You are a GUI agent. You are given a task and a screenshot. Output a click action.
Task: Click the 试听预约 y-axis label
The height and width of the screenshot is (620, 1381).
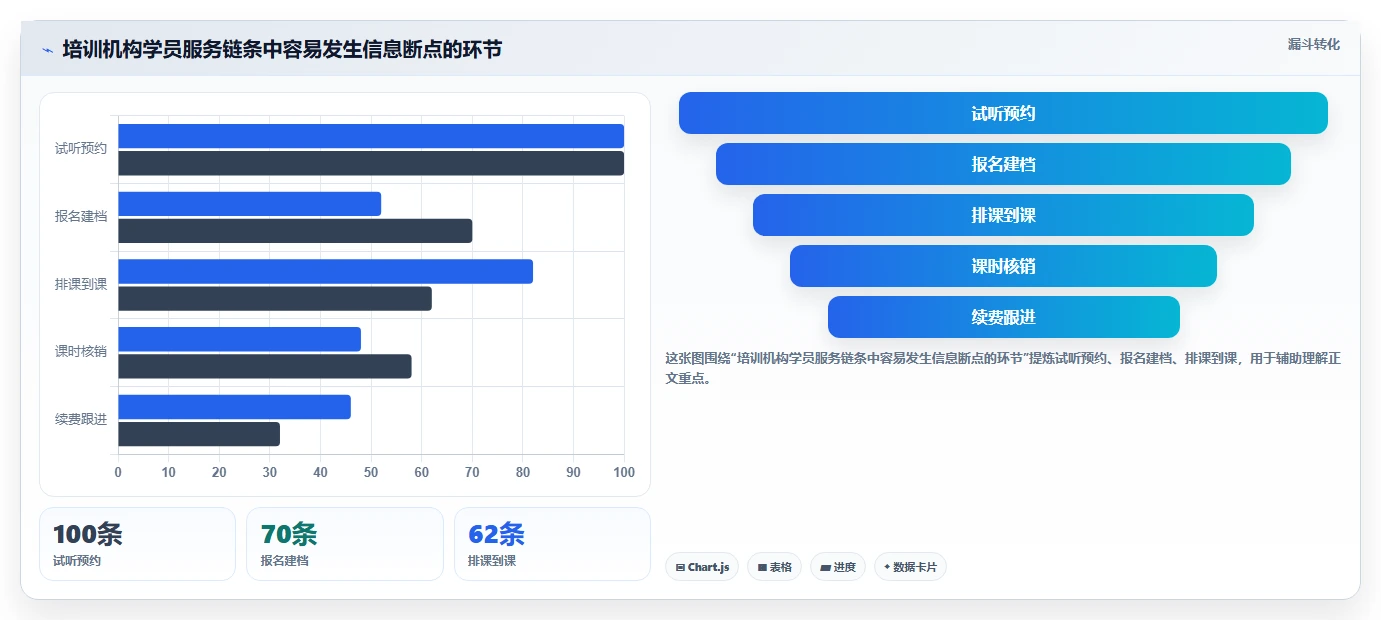point(81,149)
